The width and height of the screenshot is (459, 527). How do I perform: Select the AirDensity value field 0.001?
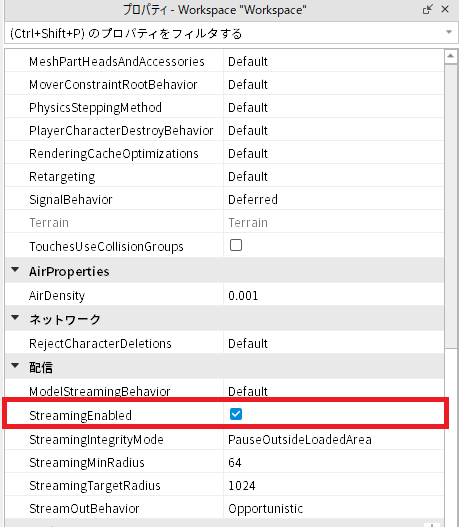334,295
